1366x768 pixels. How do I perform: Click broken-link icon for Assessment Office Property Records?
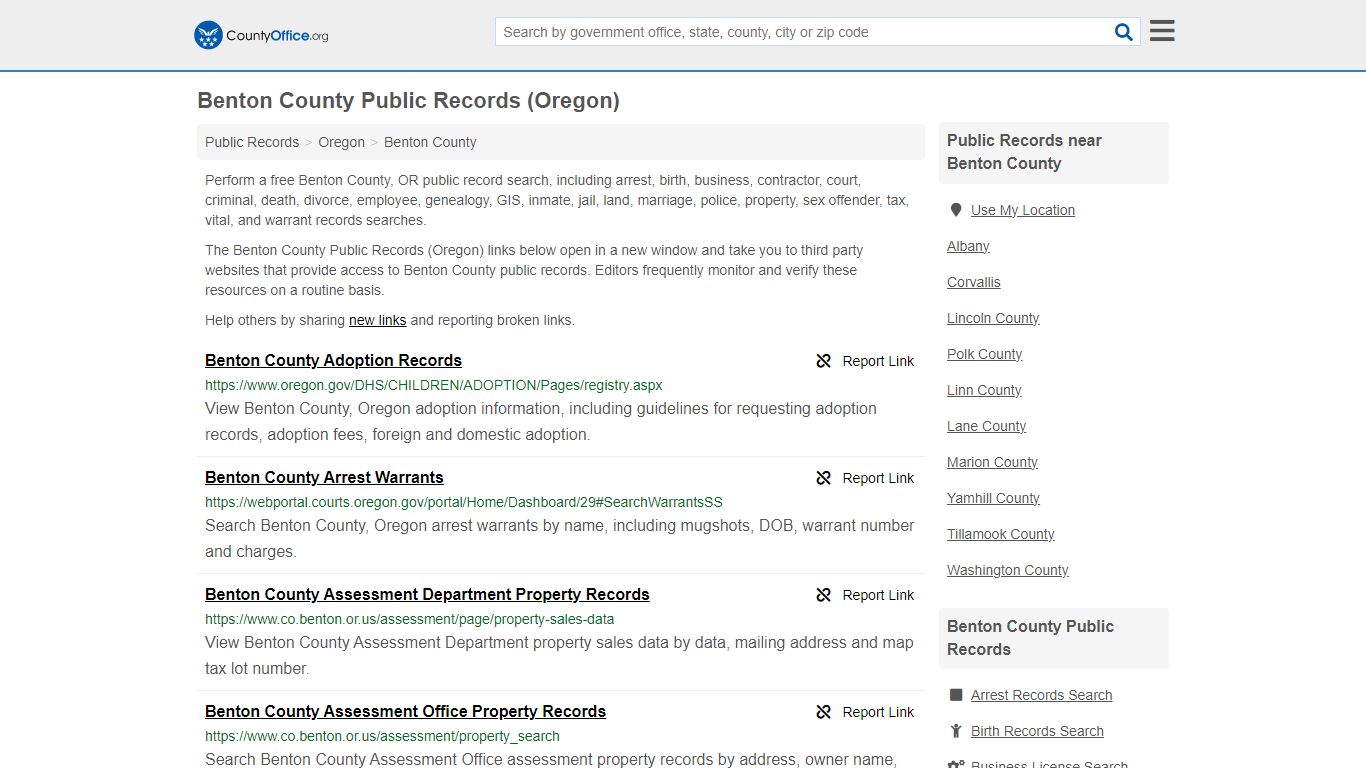click(824, 712)
